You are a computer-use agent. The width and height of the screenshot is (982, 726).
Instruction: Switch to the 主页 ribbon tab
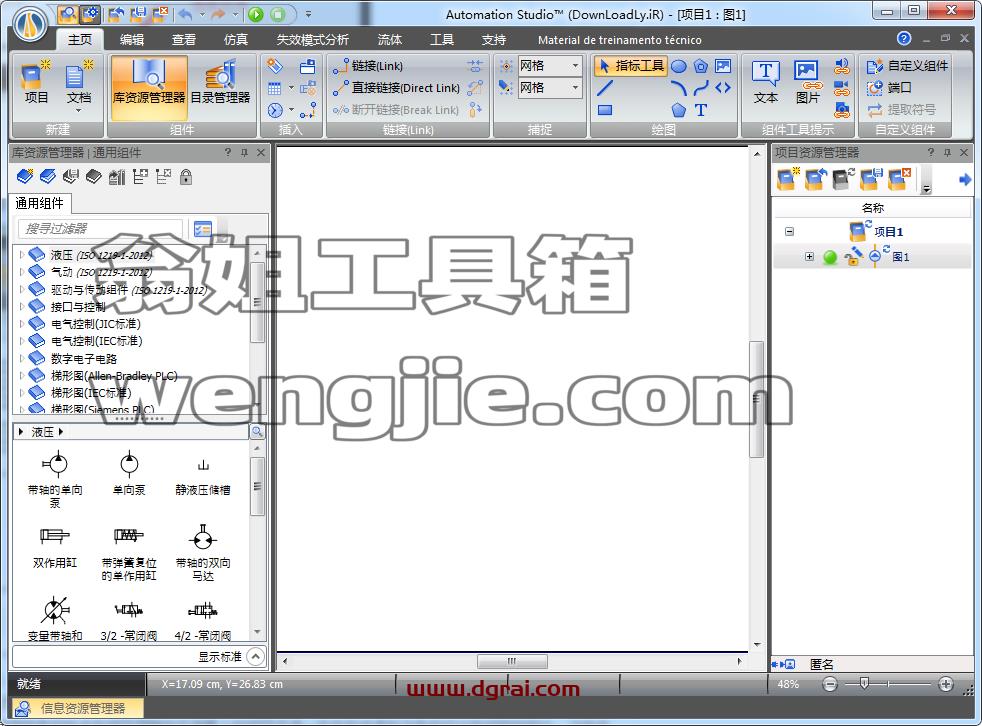[x=80, y=39]
